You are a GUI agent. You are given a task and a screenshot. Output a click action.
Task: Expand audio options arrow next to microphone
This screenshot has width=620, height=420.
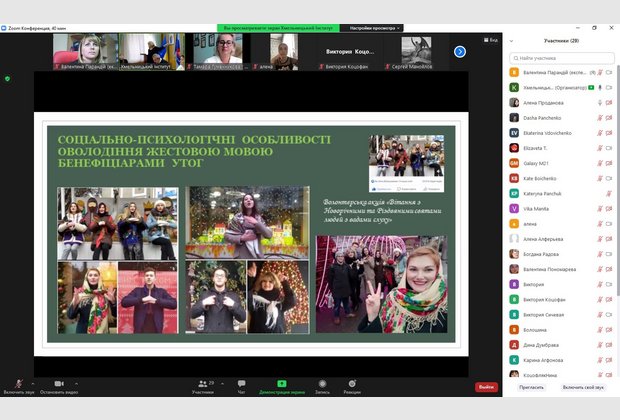click(33, 382)
